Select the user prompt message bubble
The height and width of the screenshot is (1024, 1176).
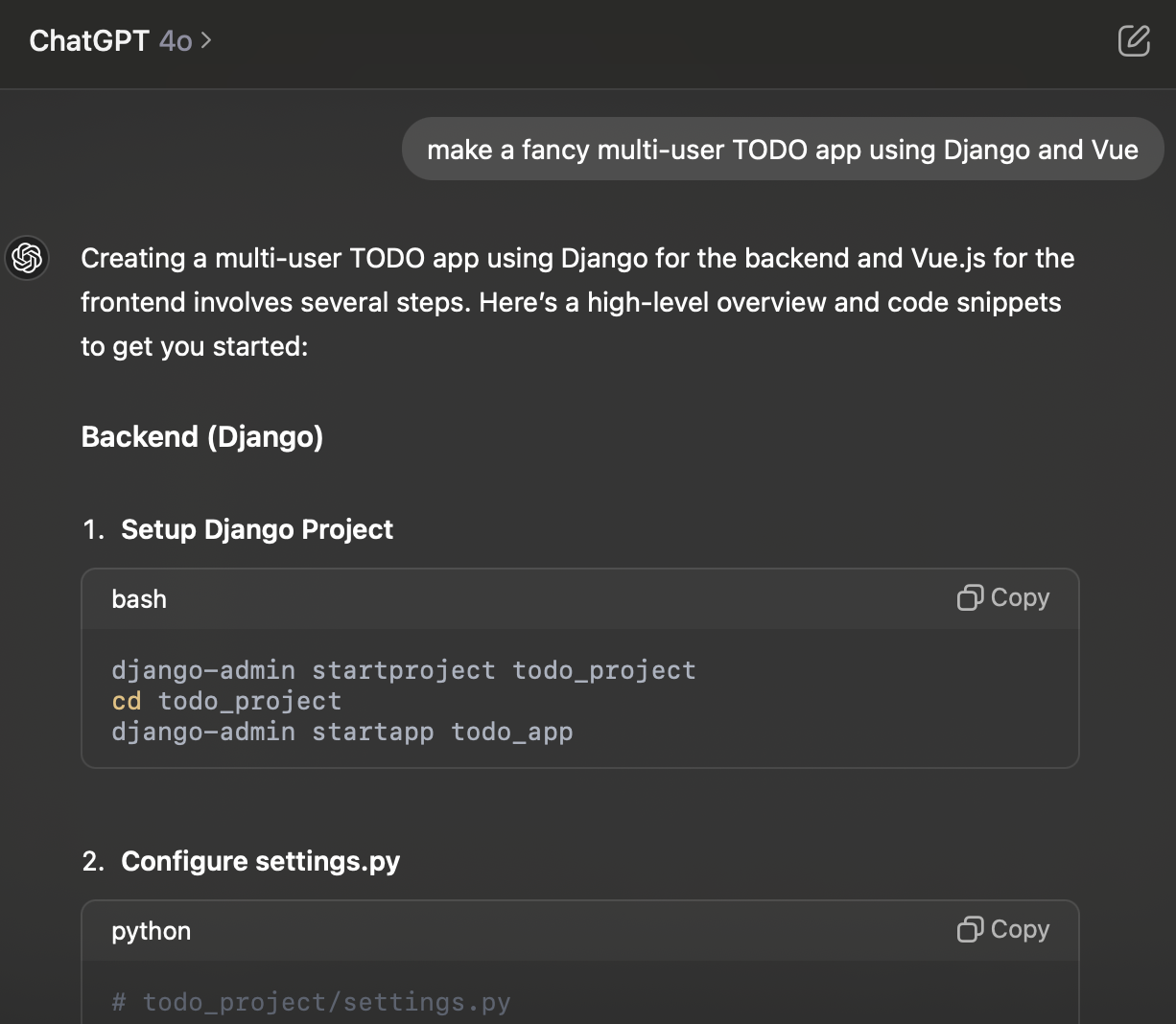click(782, 150)
